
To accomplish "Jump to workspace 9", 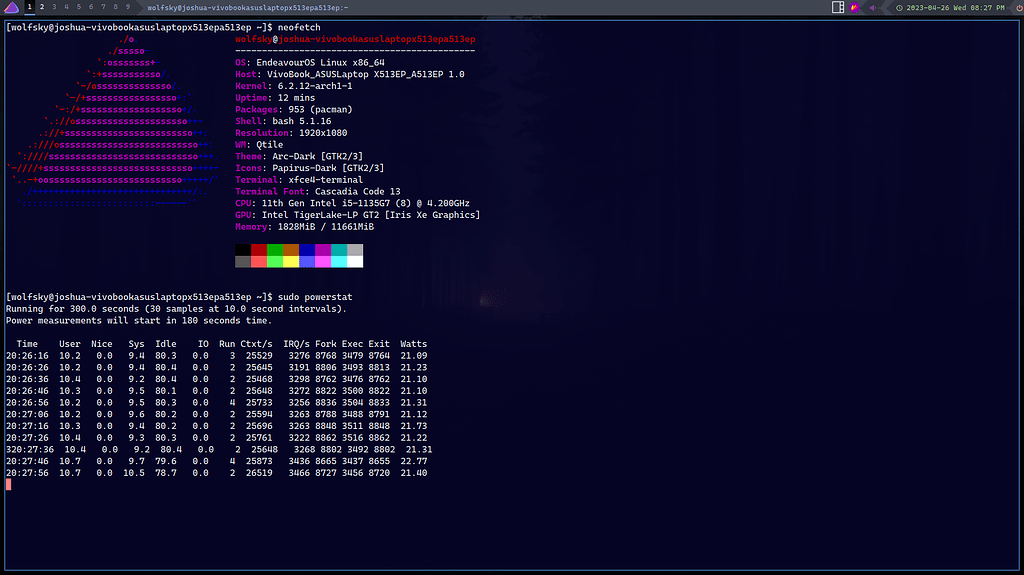I will pos(126,7).
